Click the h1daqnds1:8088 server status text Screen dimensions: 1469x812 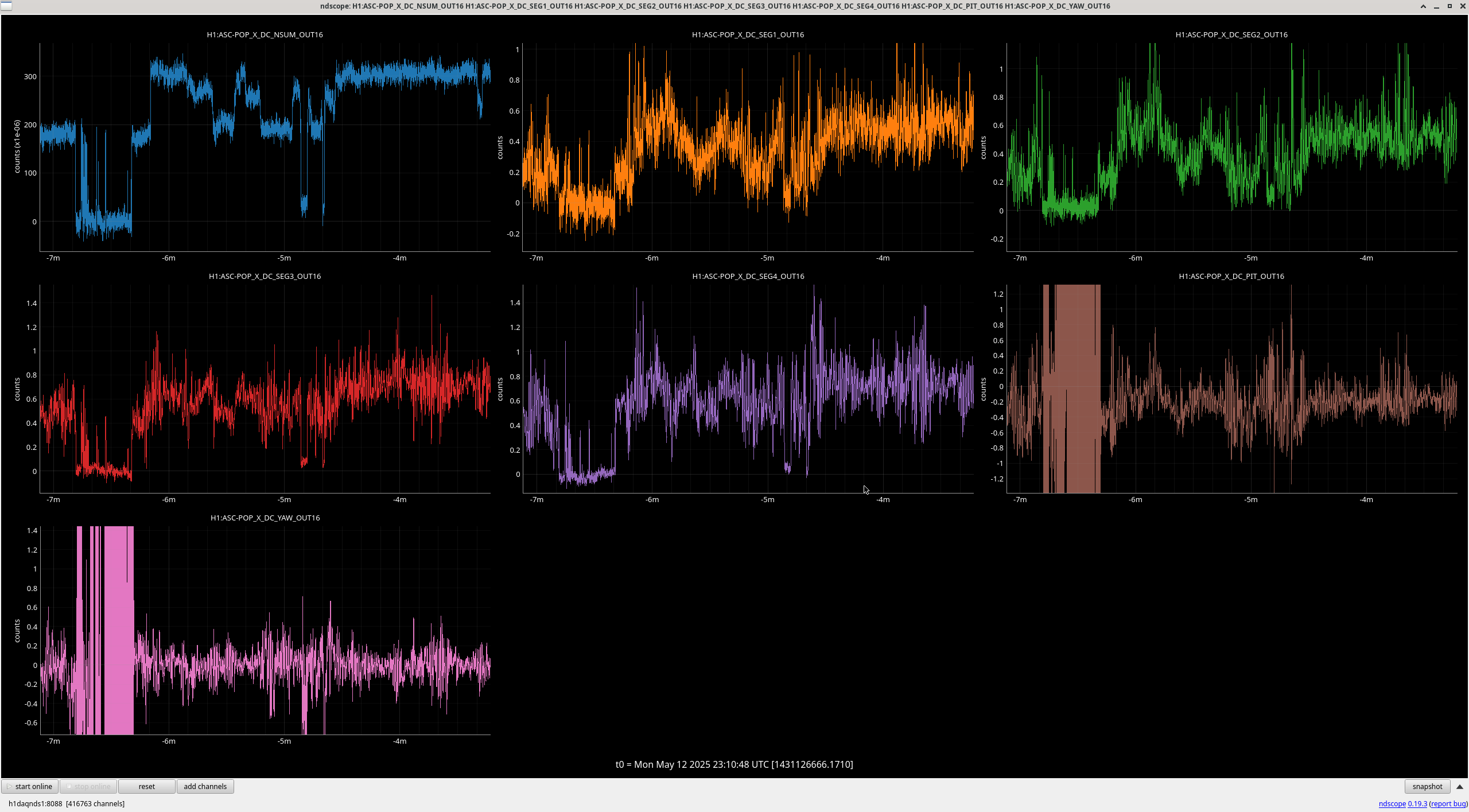(67, 803)
